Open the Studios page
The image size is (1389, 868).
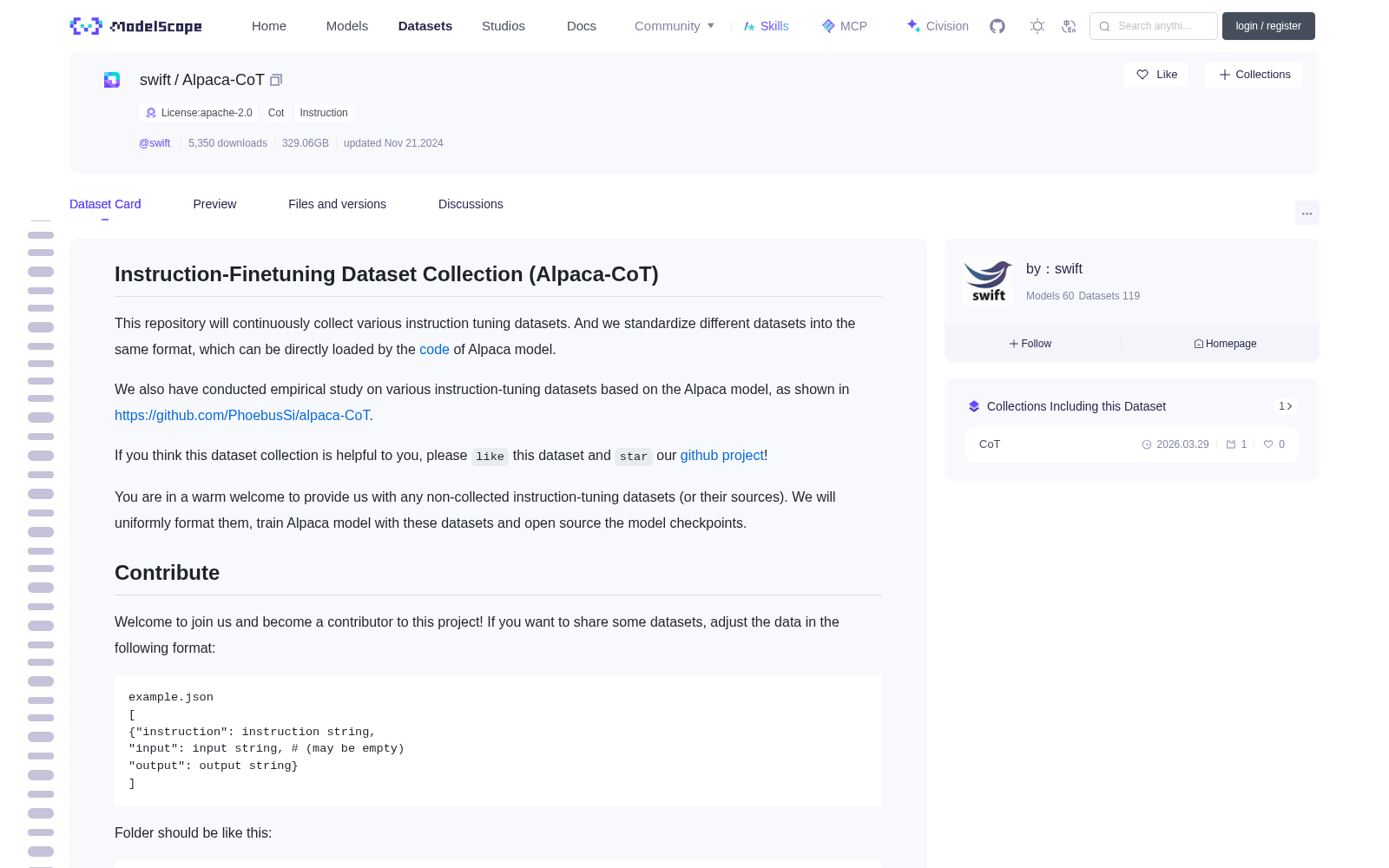point(504,26)
